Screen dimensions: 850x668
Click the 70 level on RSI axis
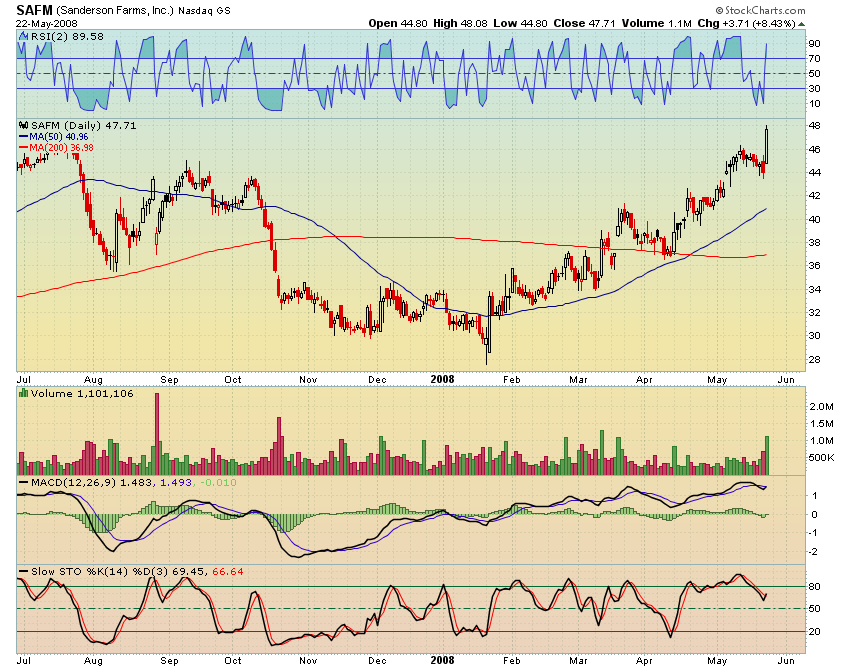814,59
